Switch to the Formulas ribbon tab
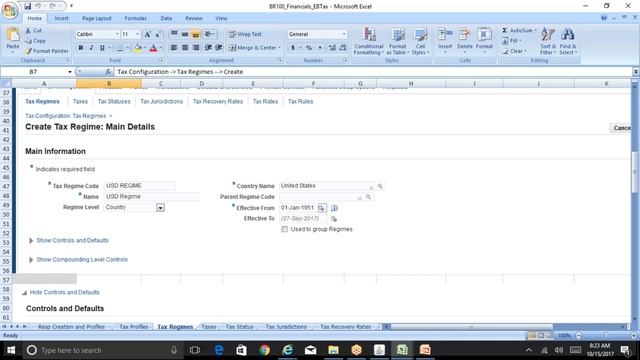The height and width of the screenshot is (360, 640). point(136,18)
